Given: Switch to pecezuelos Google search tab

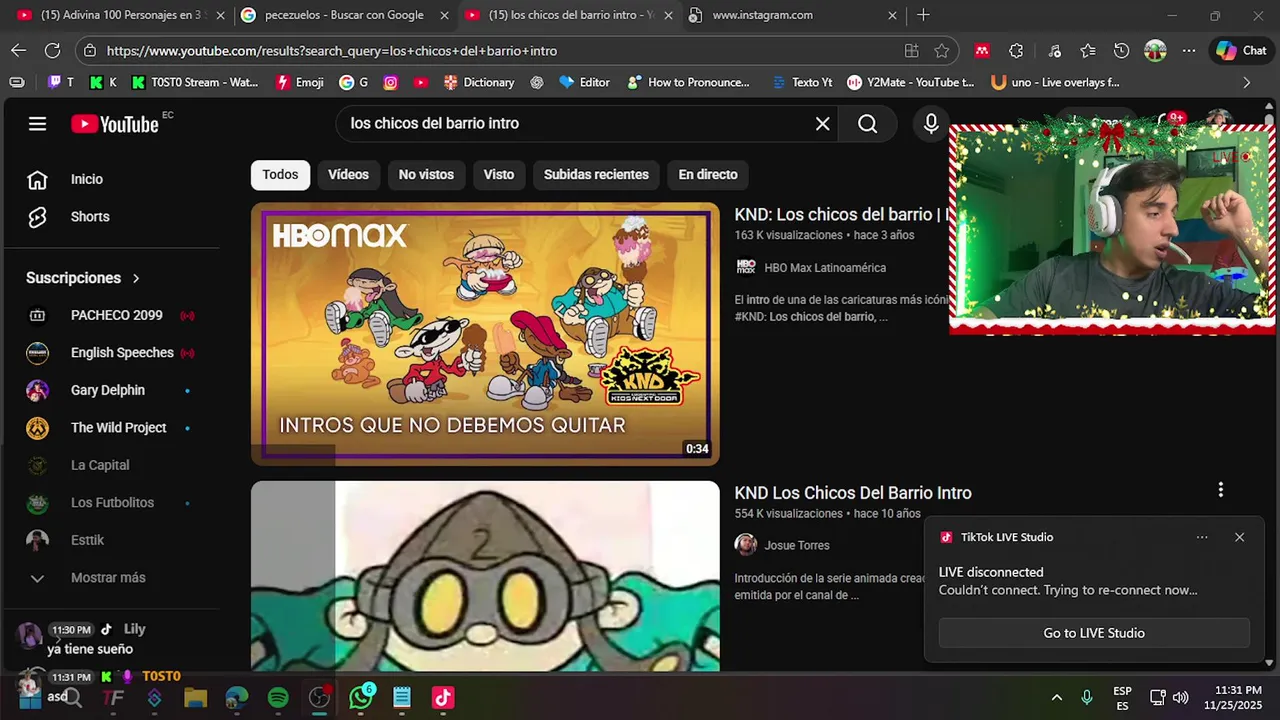Looking at the screenshot, I should 344,15.
